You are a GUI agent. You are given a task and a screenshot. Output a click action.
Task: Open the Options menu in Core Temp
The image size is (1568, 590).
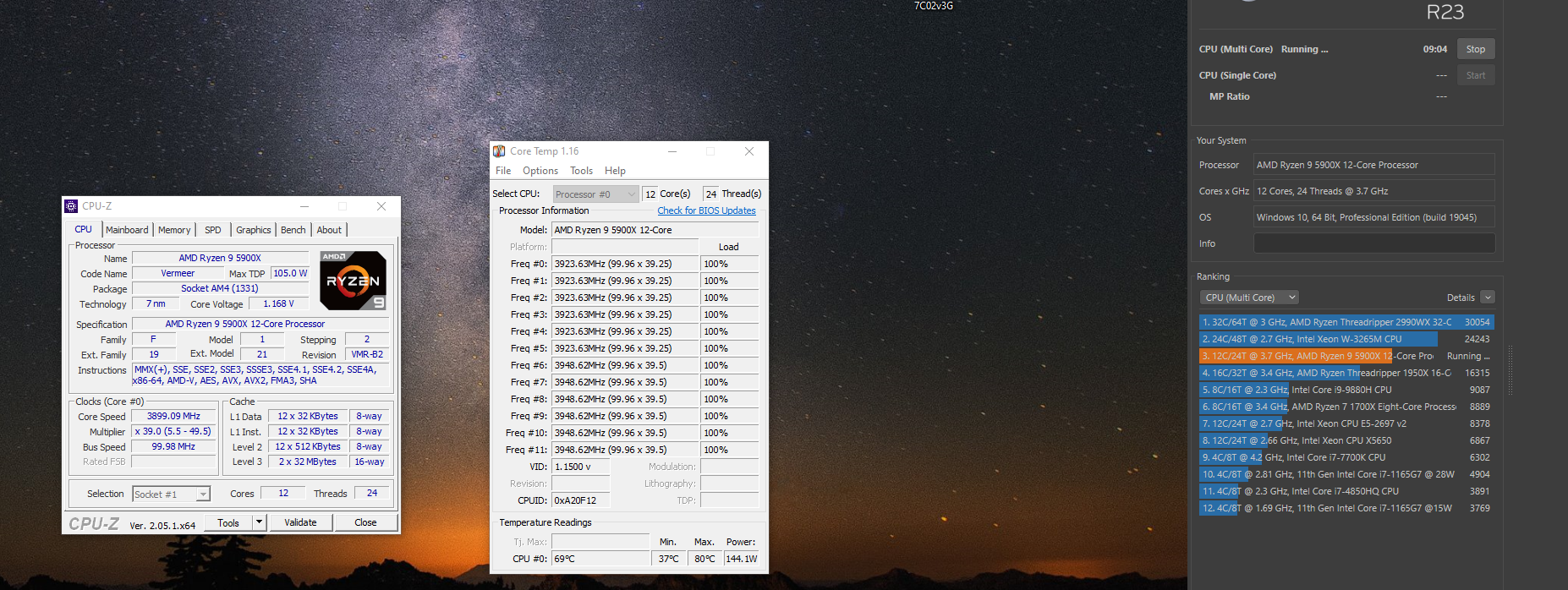click(540, 171)
